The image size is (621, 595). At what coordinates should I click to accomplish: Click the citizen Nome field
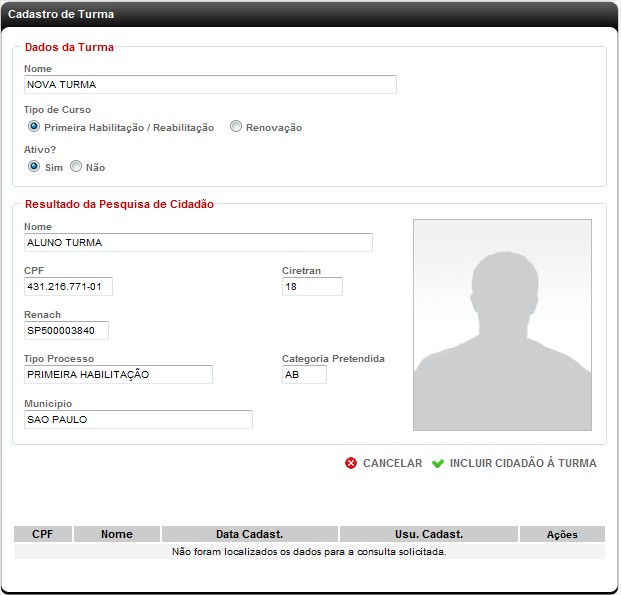point(198,243)
